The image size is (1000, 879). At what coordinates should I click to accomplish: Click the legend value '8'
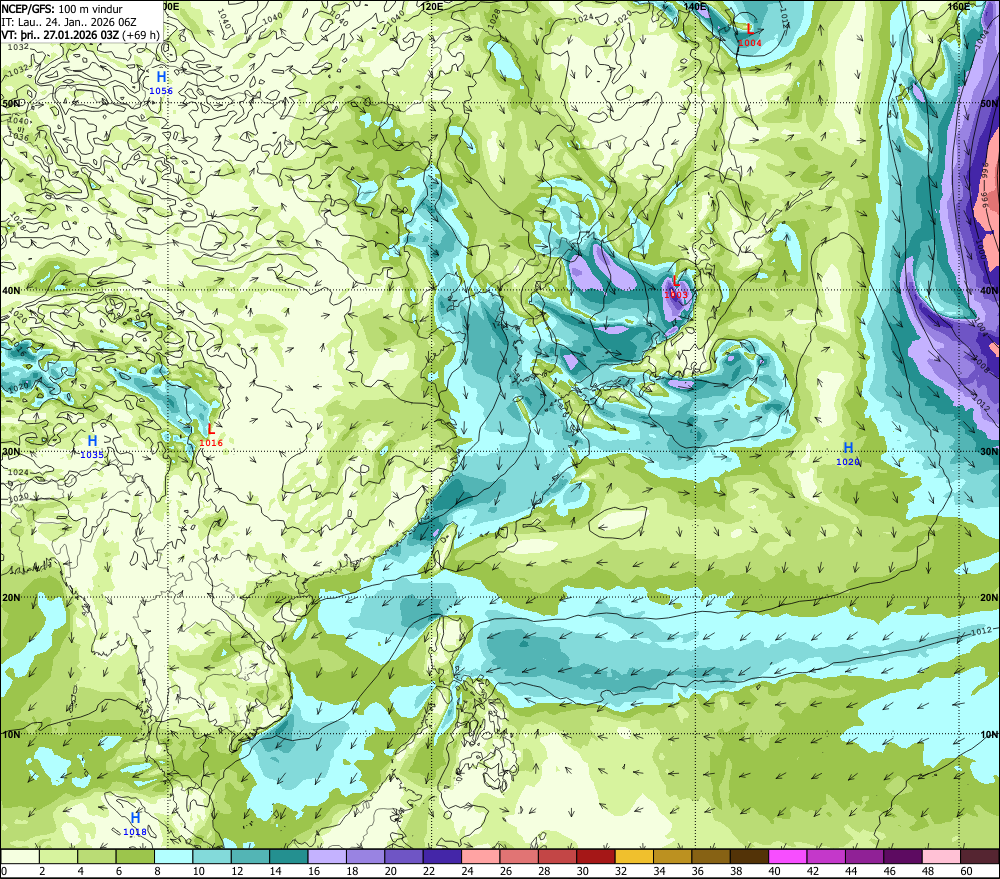pyautogui.click(x=158, y=871)
